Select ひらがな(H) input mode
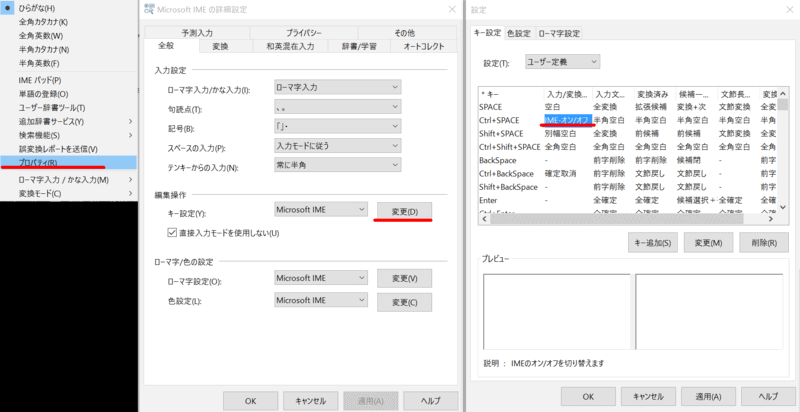The height and width of the screenshot is (412, 800). pos(40,8)
